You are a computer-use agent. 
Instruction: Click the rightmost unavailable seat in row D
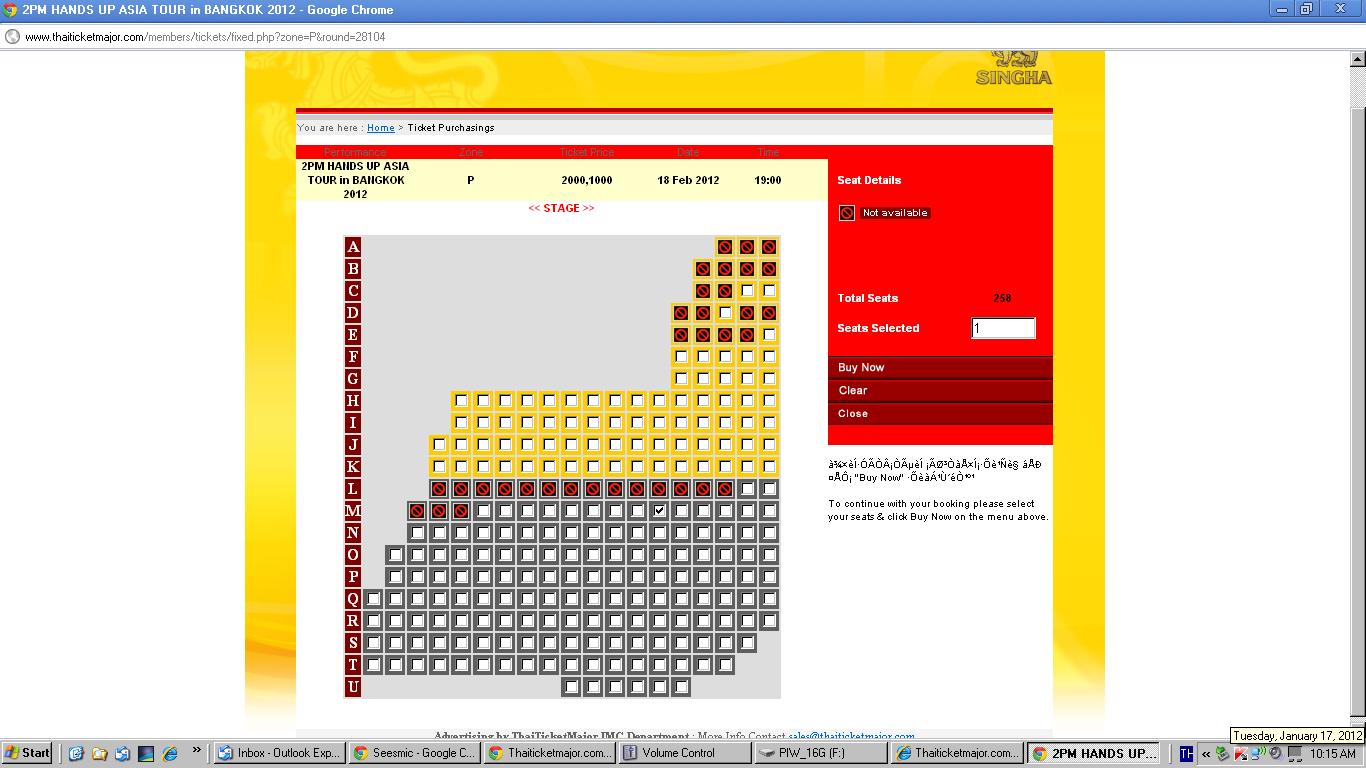(x=769, y=313)
